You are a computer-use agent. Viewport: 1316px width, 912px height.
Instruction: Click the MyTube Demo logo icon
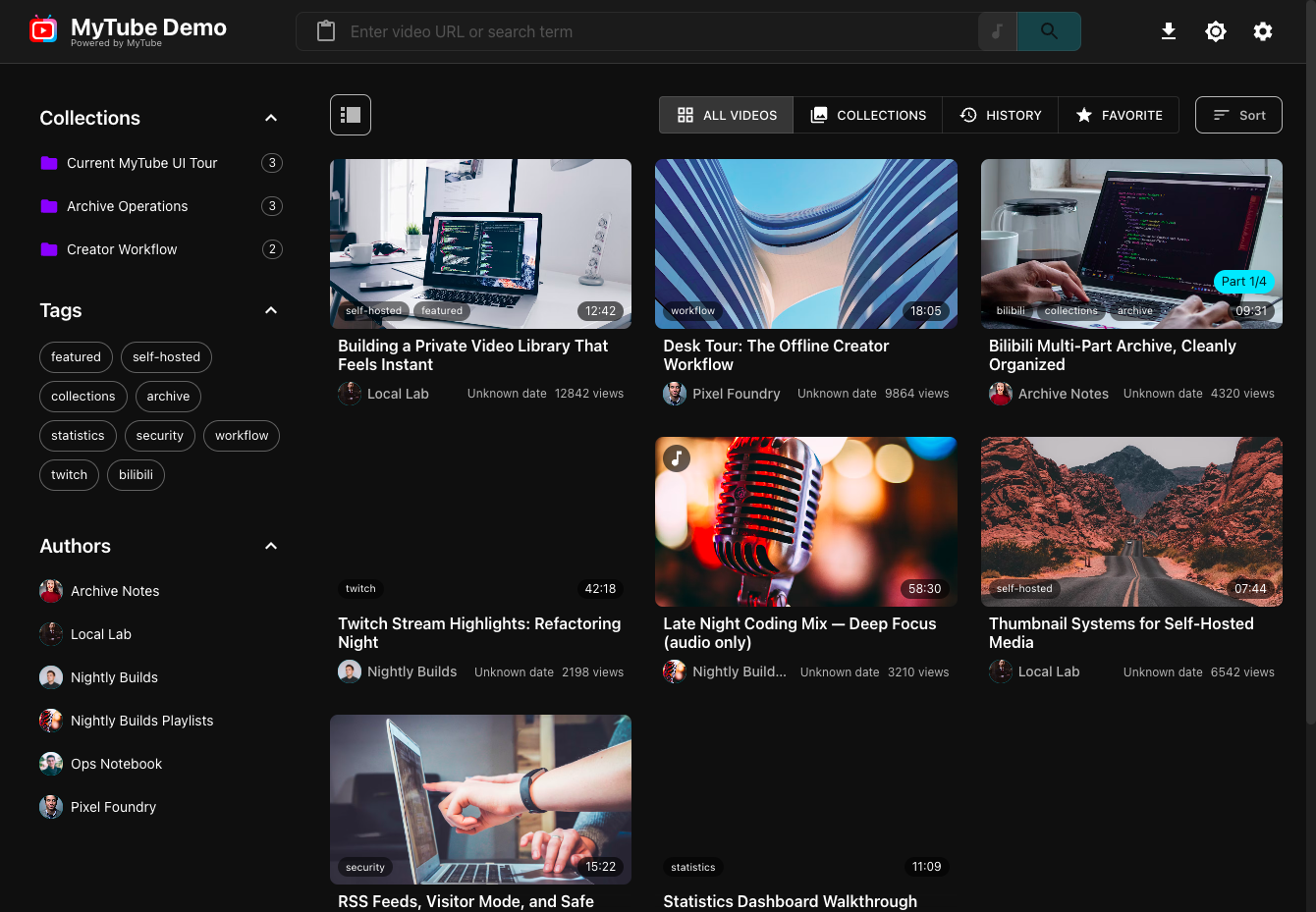43,31
